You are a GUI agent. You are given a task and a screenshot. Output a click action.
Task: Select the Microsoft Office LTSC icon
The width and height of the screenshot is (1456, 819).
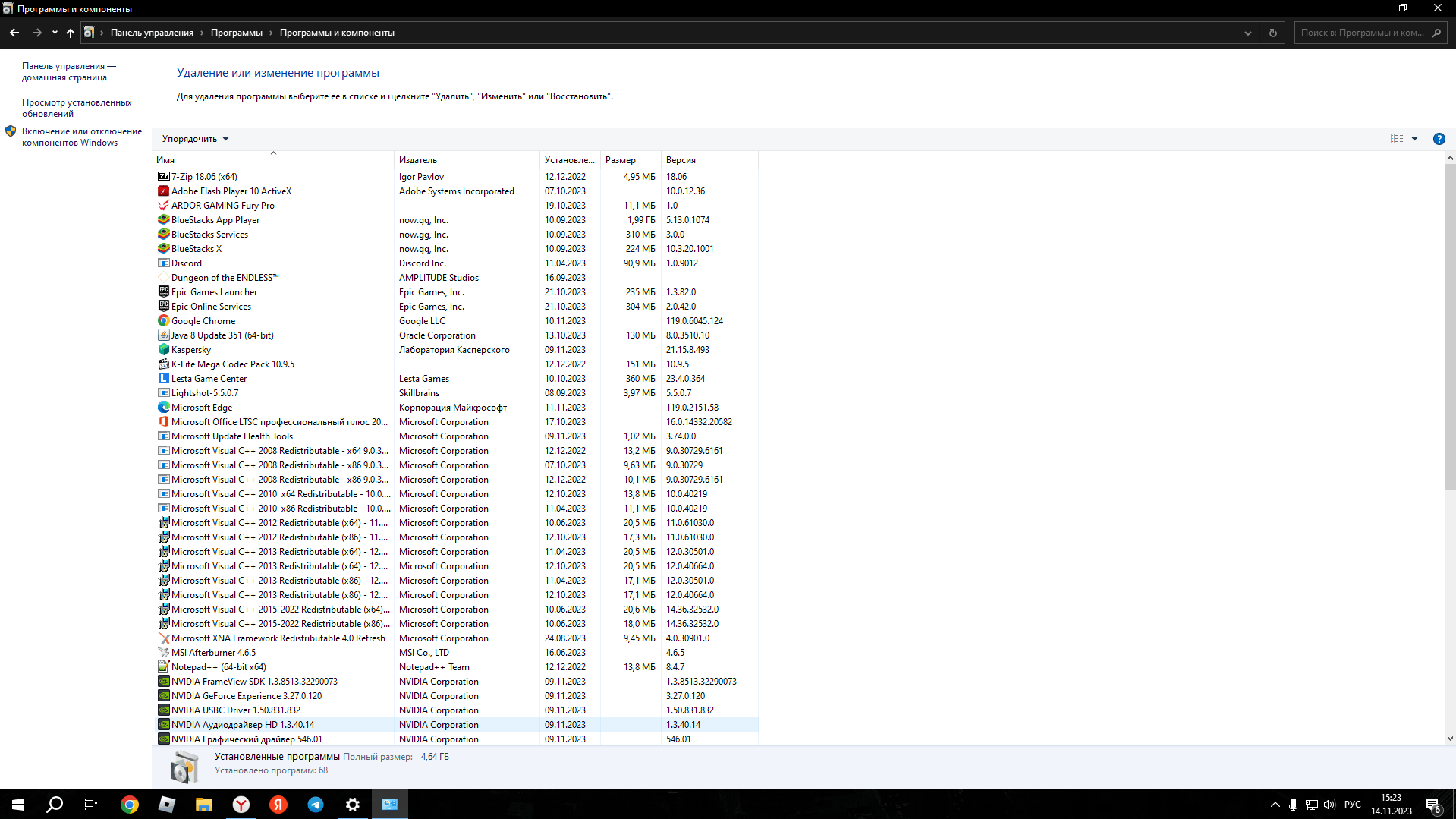(163, 422)
